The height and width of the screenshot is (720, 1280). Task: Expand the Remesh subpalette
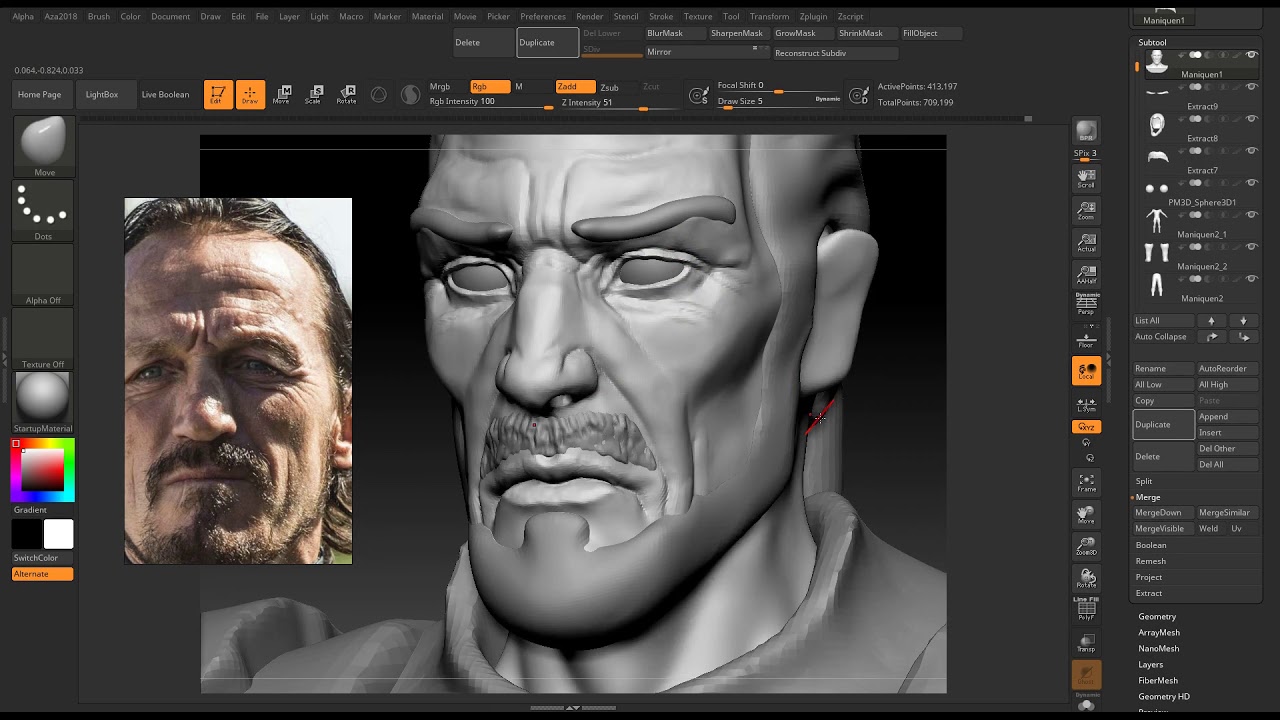click(1150, 561)
